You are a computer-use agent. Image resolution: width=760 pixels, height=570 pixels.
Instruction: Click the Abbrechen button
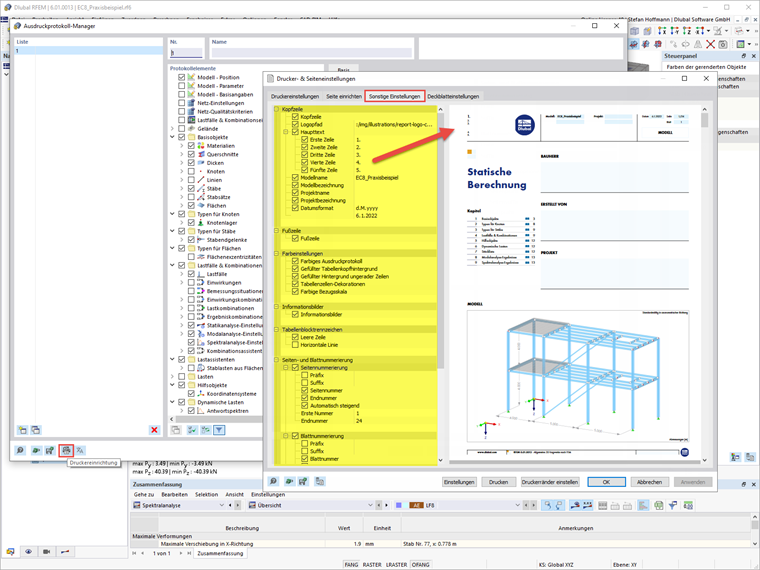point(649,482)
